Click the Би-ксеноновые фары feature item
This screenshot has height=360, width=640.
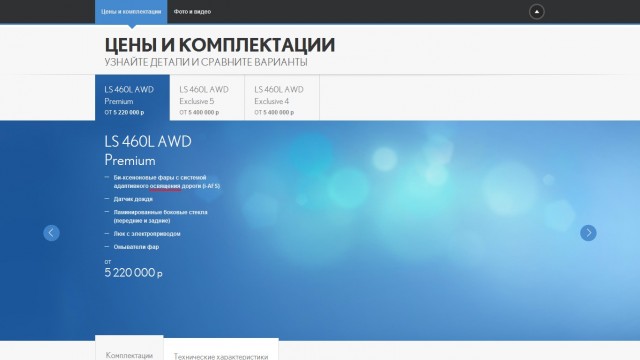(x=167, y=182)
